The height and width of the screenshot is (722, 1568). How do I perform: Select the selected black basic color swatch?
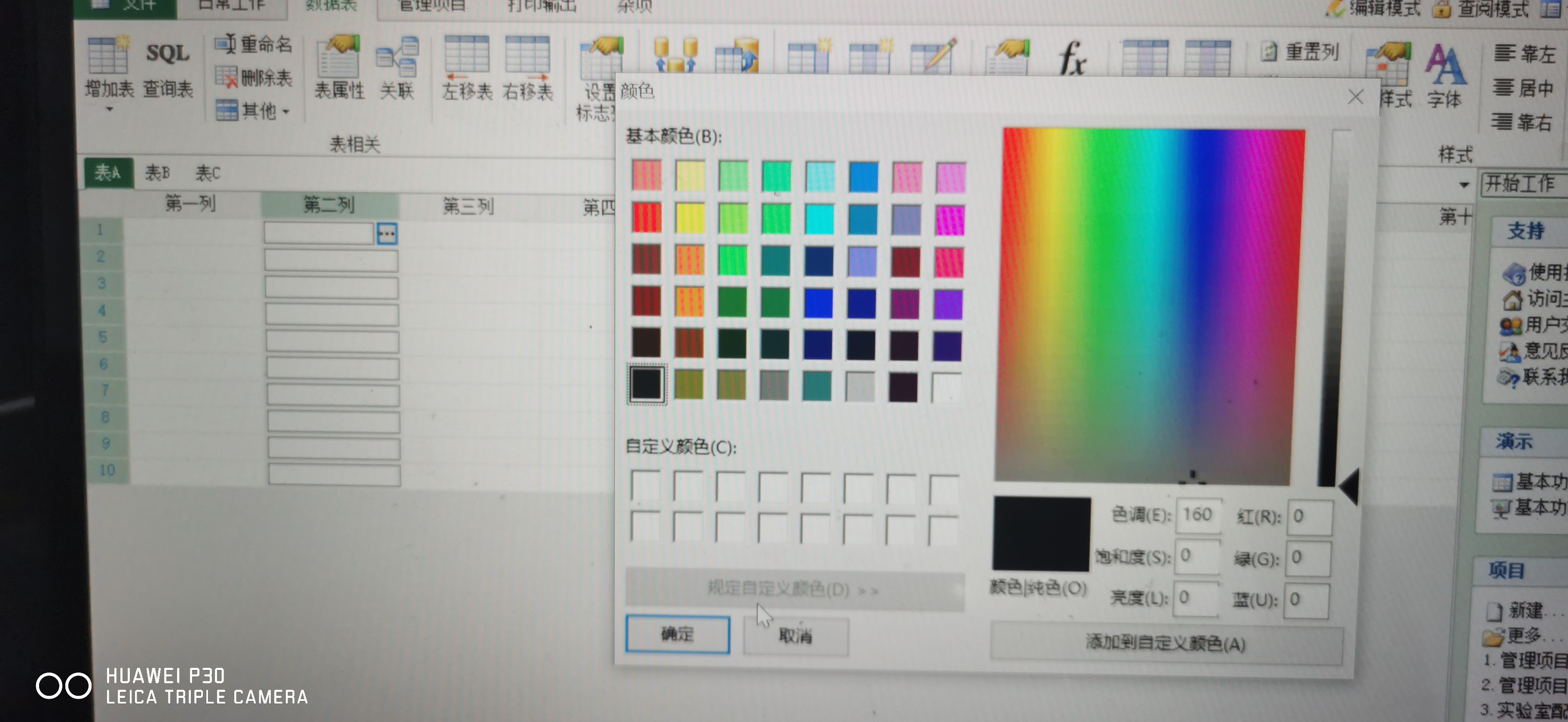coord(646,383)
